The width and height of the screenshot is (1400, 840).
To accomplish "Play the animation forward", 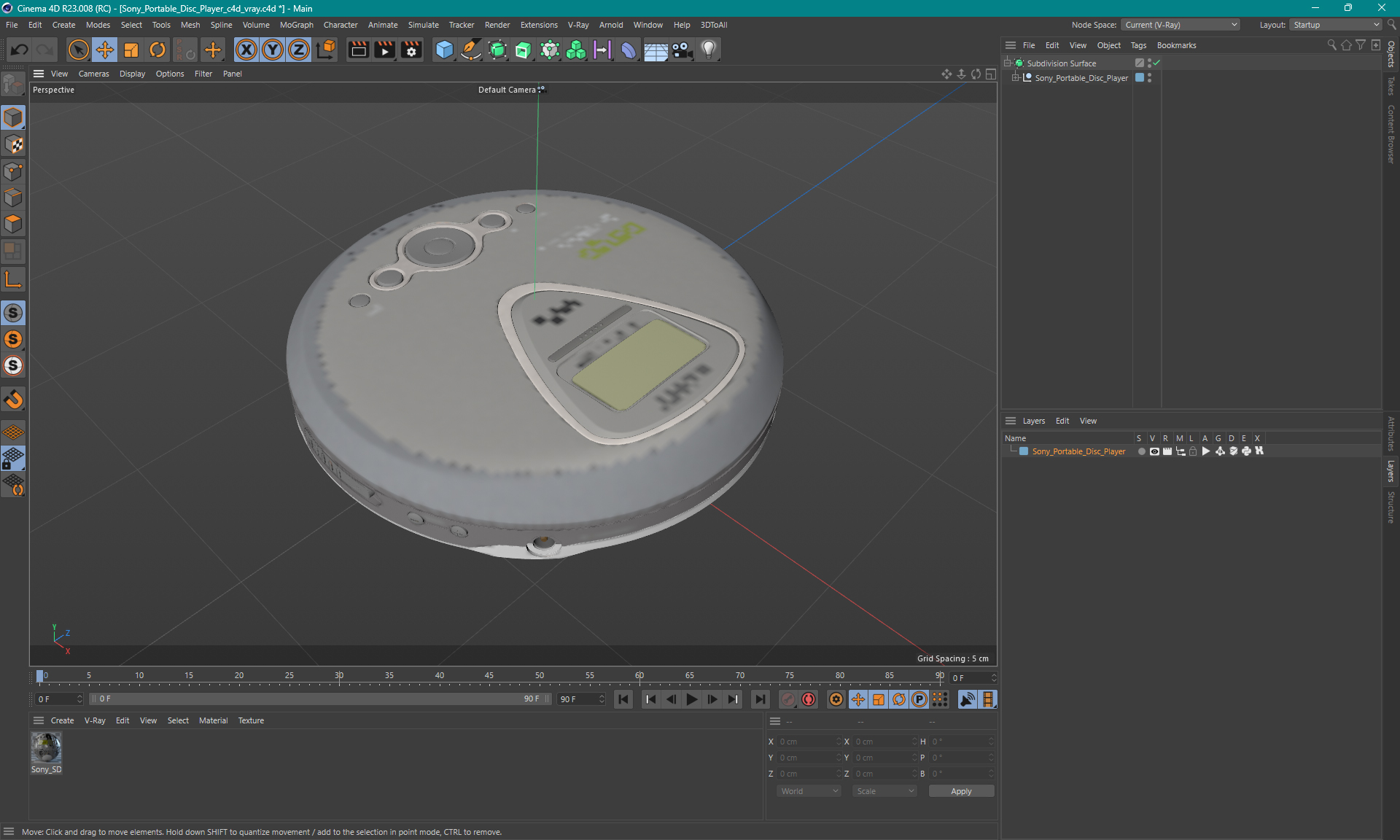I will [691, 699].
